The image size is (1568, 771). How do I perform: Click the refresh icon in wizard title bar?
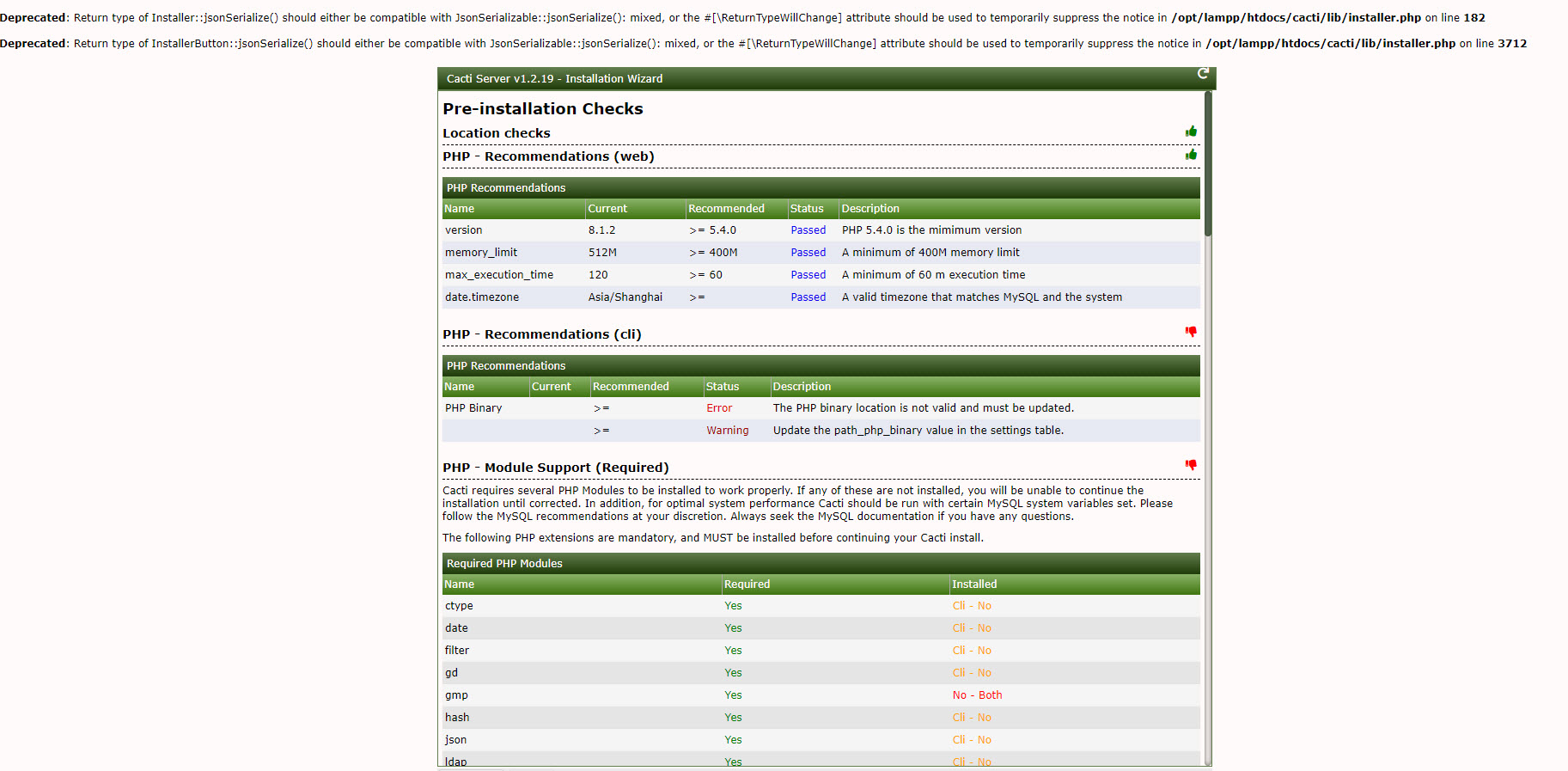tap(1203, 74)
